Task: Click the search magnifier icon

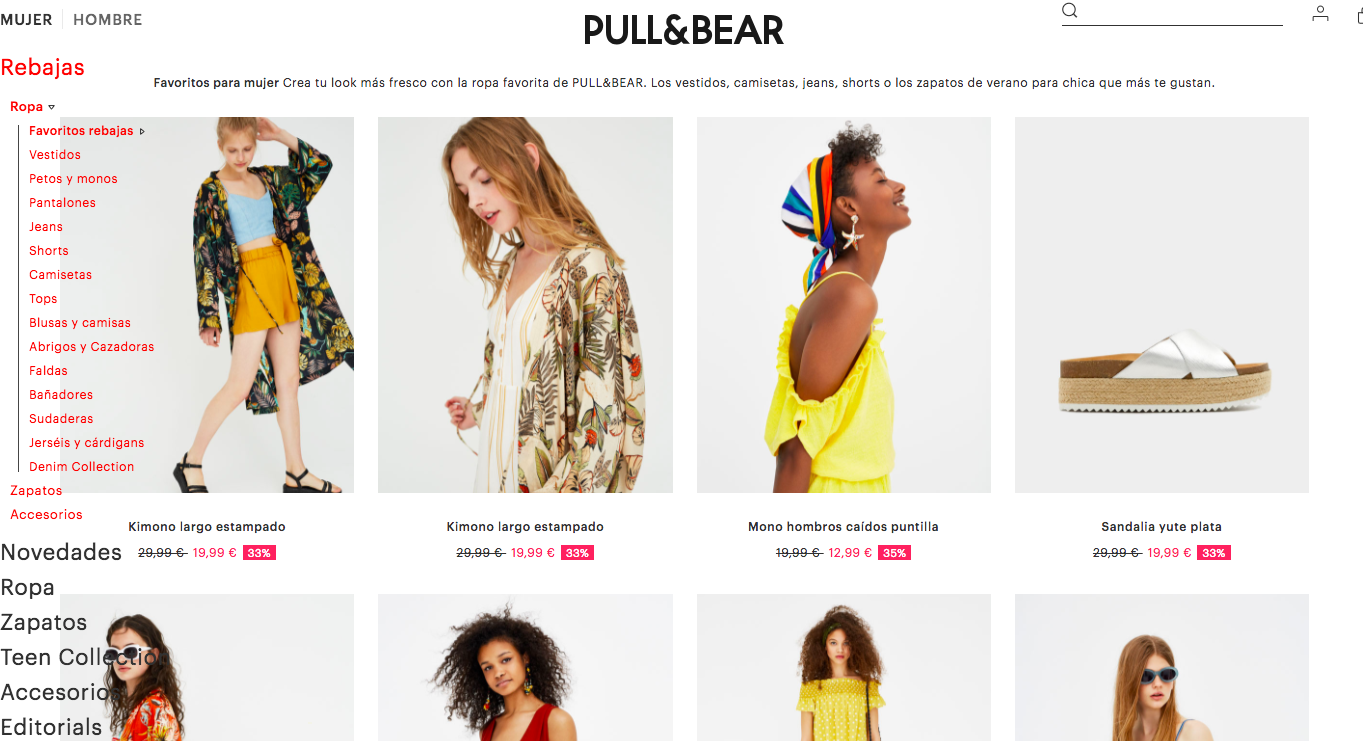Action: click(1070, 11)
